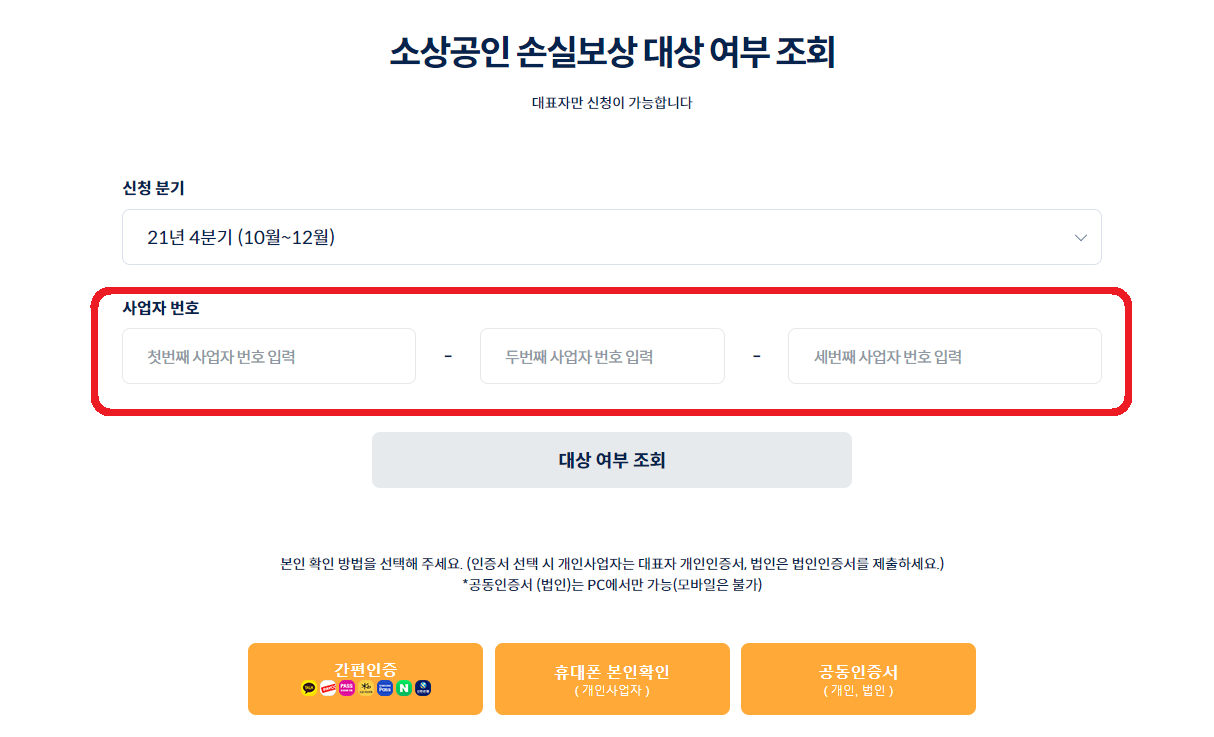
Task: Click the 대표자만 신청이 가능합니다 notice text
Action: [x=613, y=101]
